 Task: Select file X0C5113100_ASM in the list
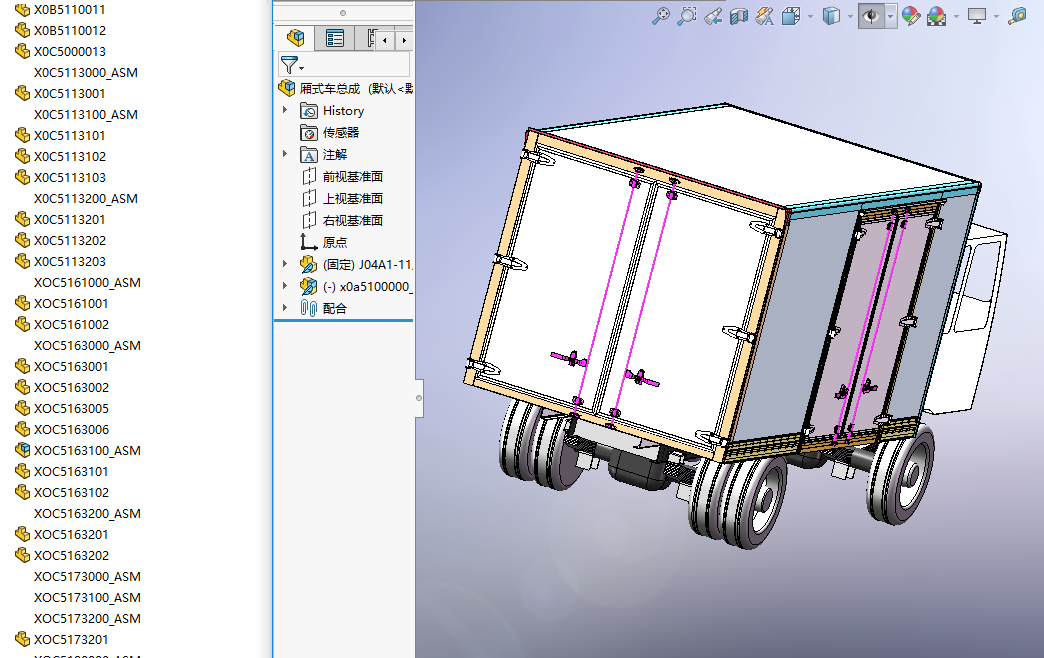[86, 115]
